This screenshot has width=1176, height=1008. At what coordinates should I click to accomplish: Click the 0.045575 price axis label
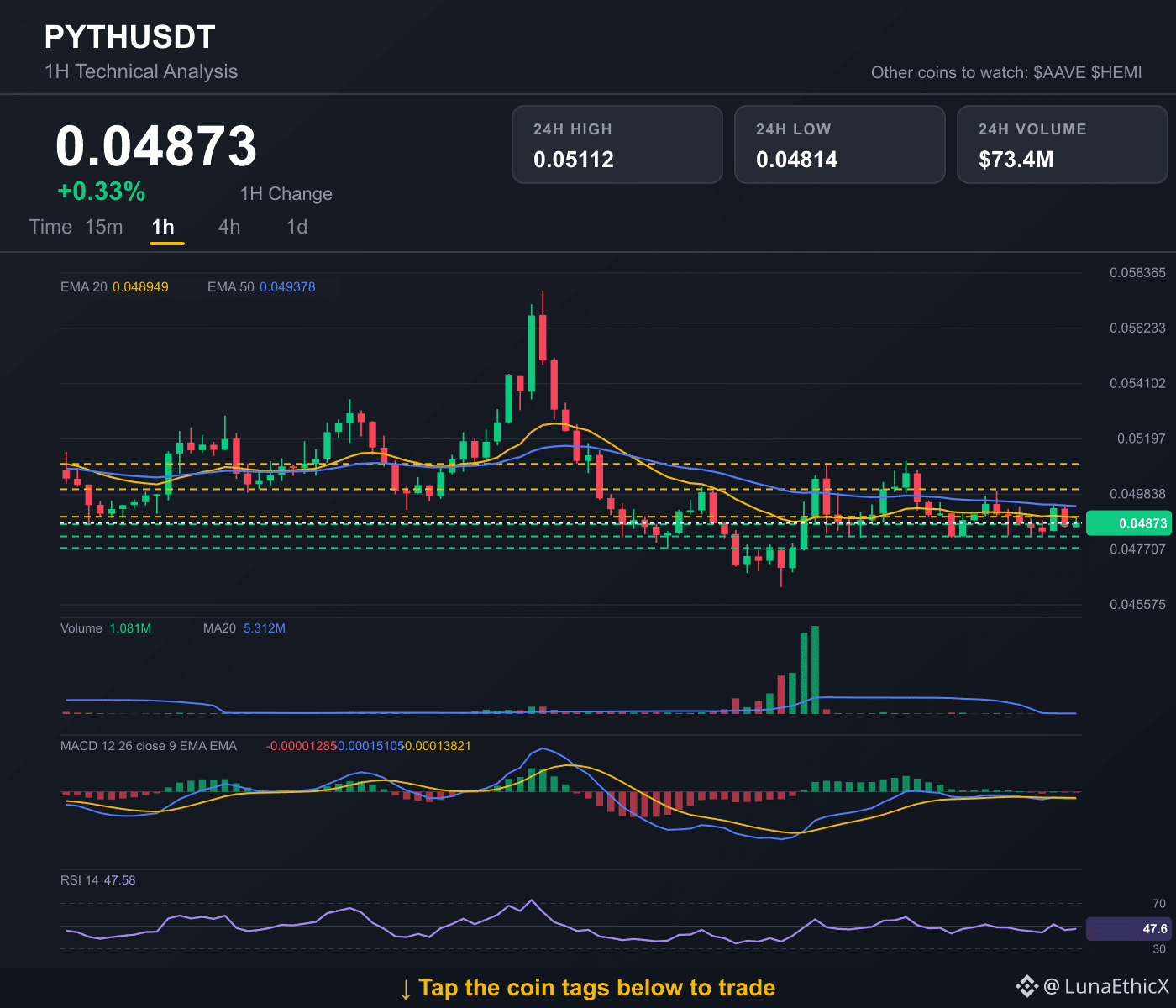[1137, 605]
